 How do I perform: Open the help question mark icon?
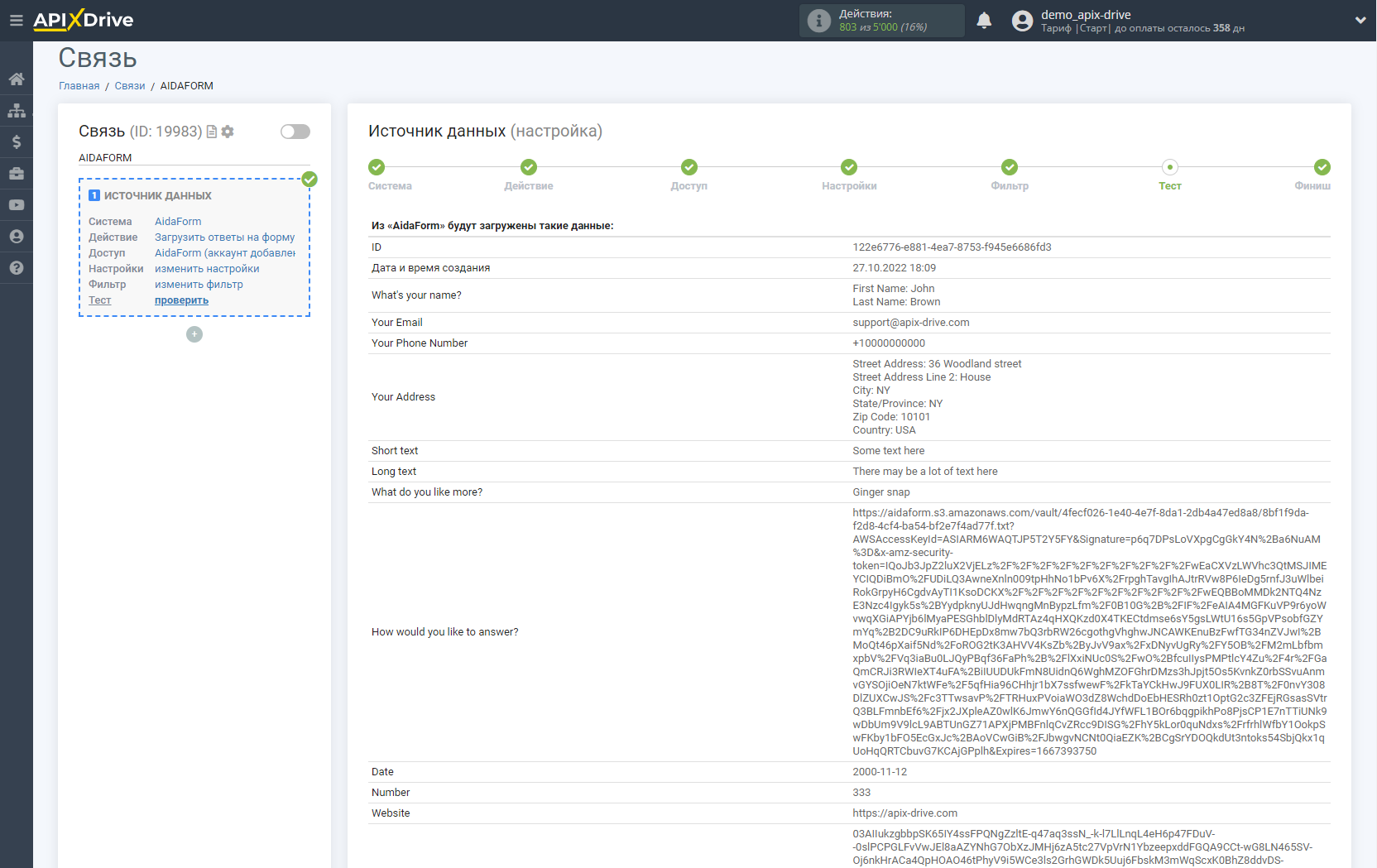coord(17,268)
